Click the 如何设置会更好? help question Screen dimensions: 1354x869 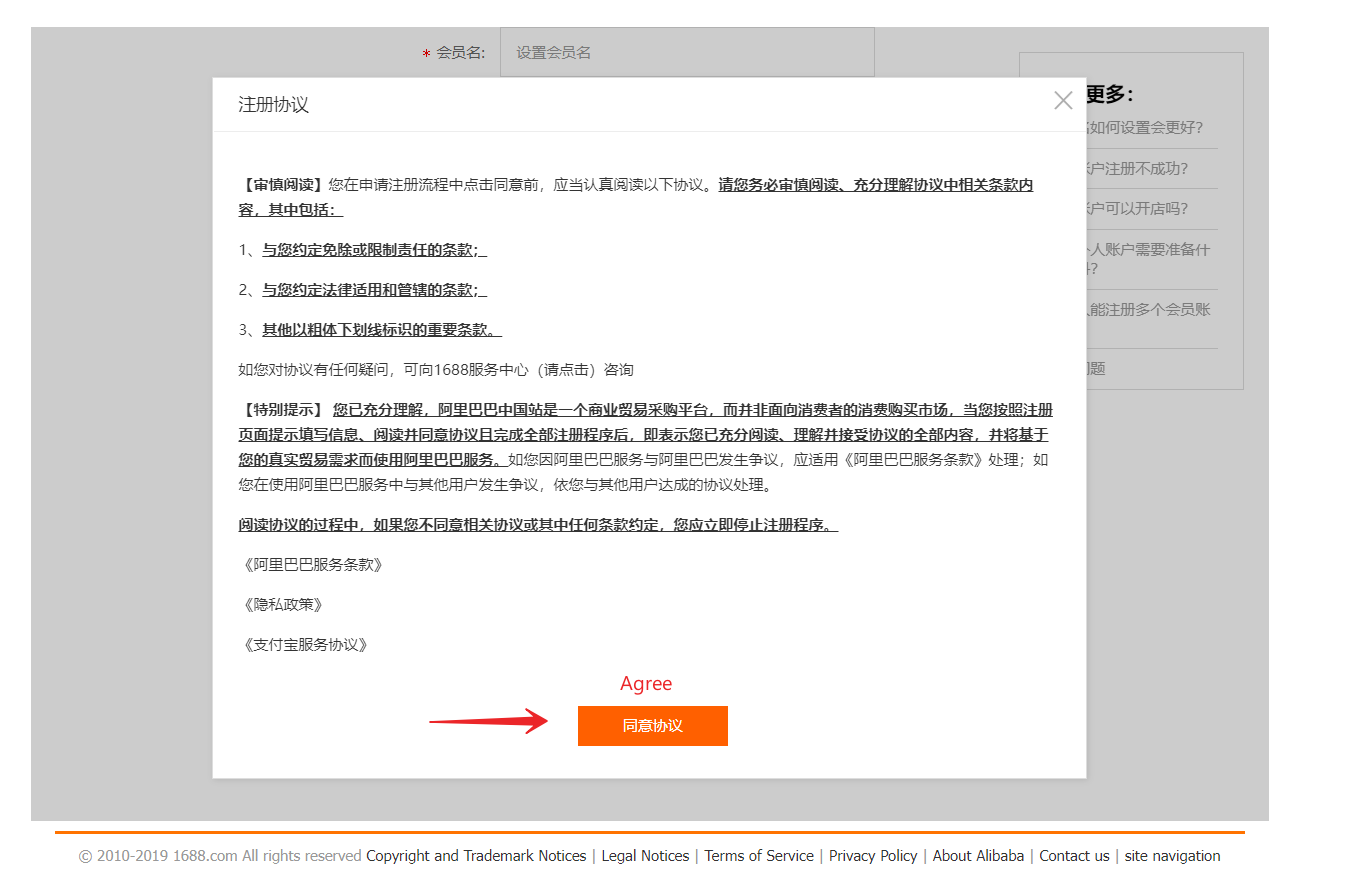(x=1146, y=128)
